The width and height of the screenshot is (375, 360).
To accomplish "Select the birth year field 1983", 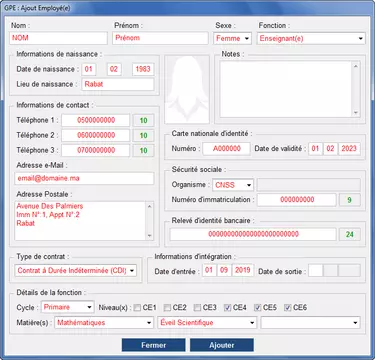I will [x=143, y=69].
